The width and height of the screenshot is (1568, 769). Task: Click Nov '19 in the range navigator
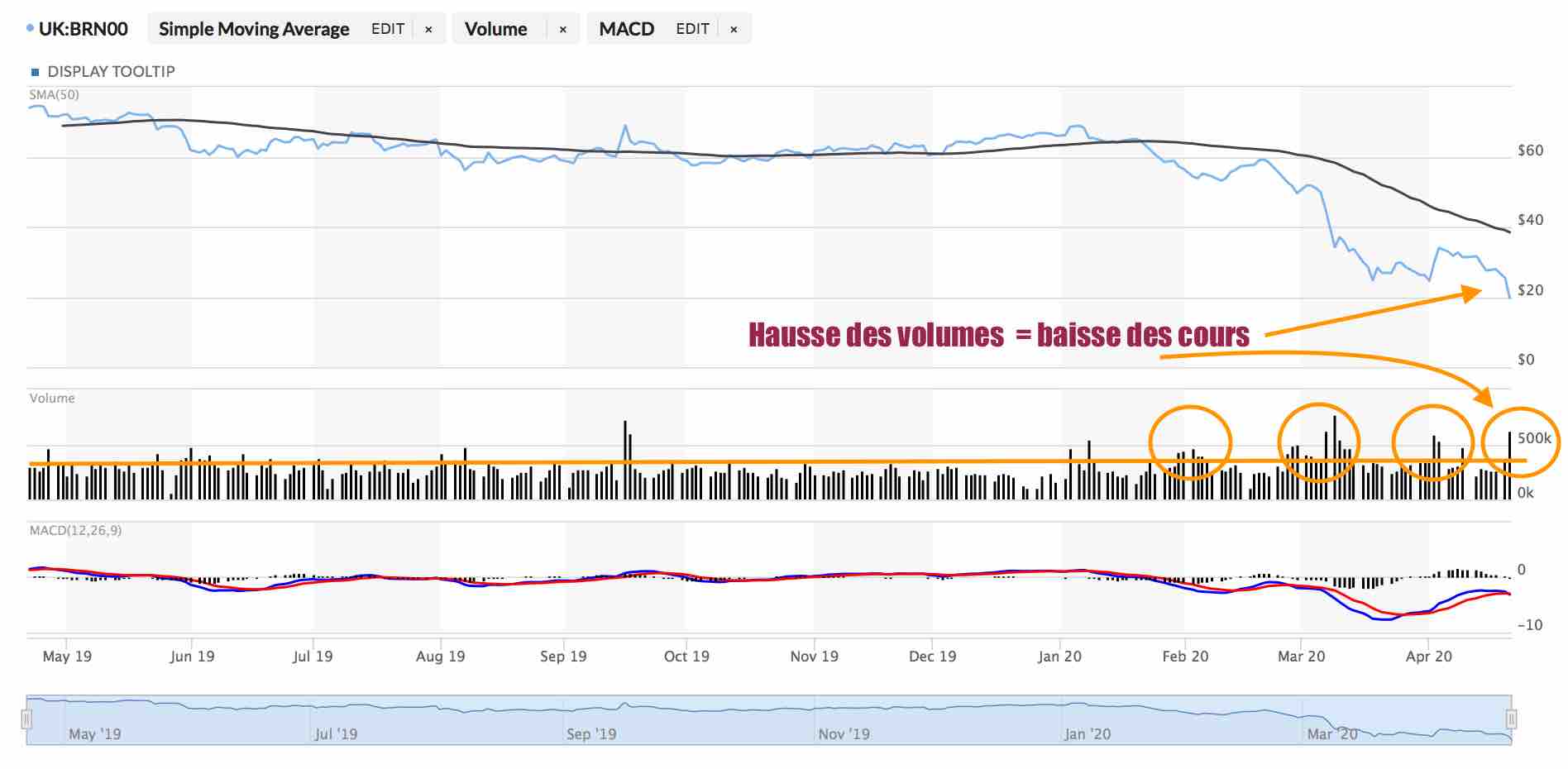coord(844,734)
